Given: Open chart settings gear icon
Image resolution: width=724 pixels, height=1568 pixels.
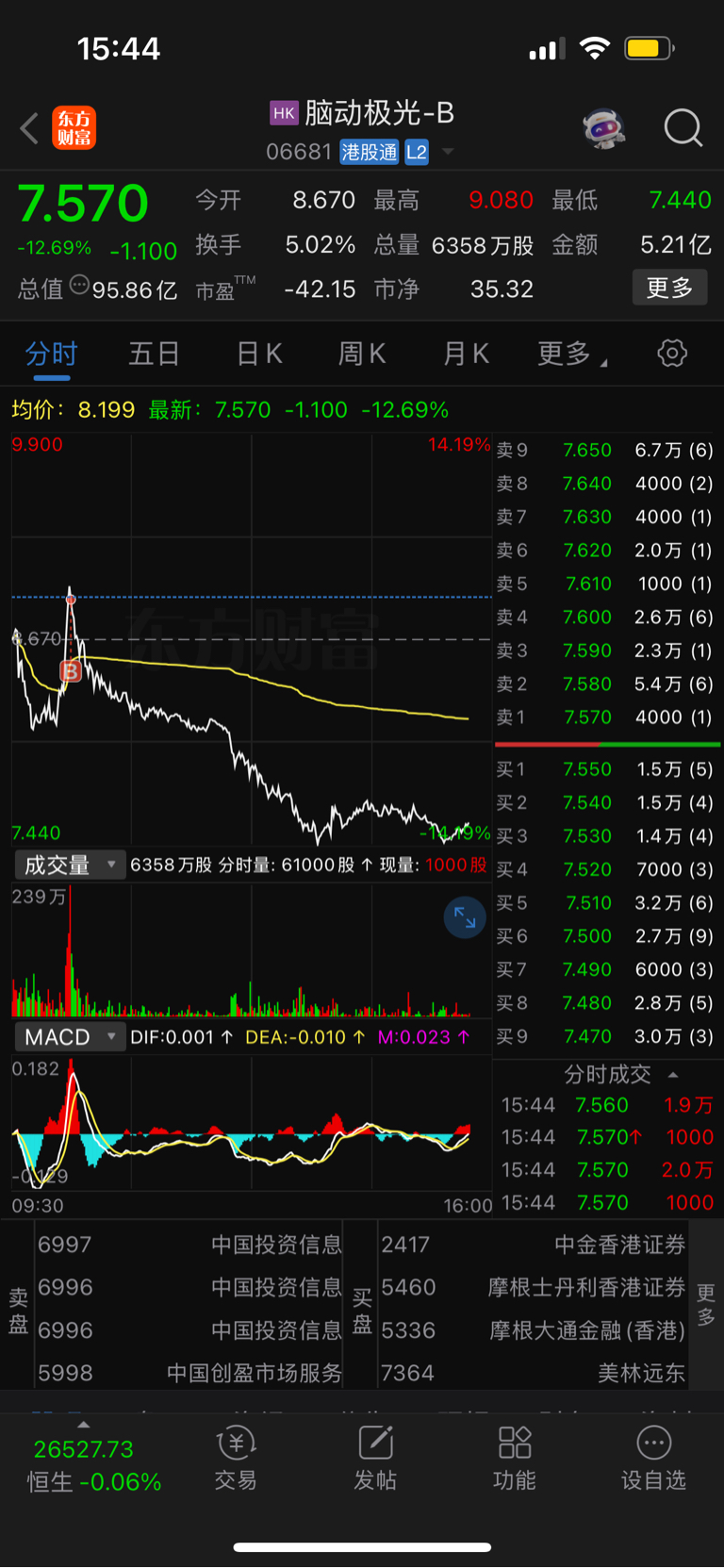Looking at the screenshot, I should point(672,354).
